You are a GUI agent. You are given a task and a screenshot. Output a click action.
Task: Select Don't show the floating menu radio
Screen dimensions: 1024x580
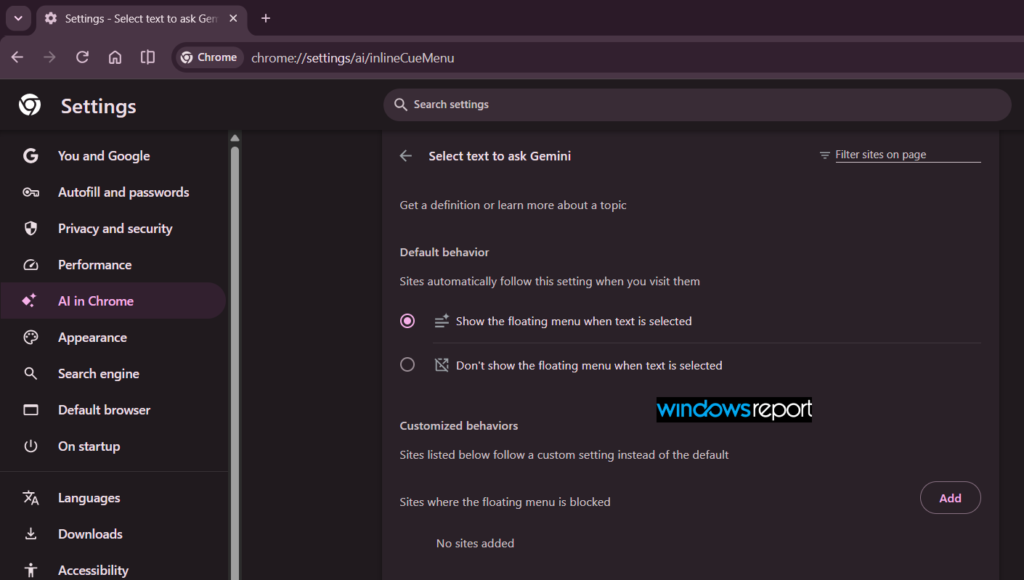pos(408,364)
